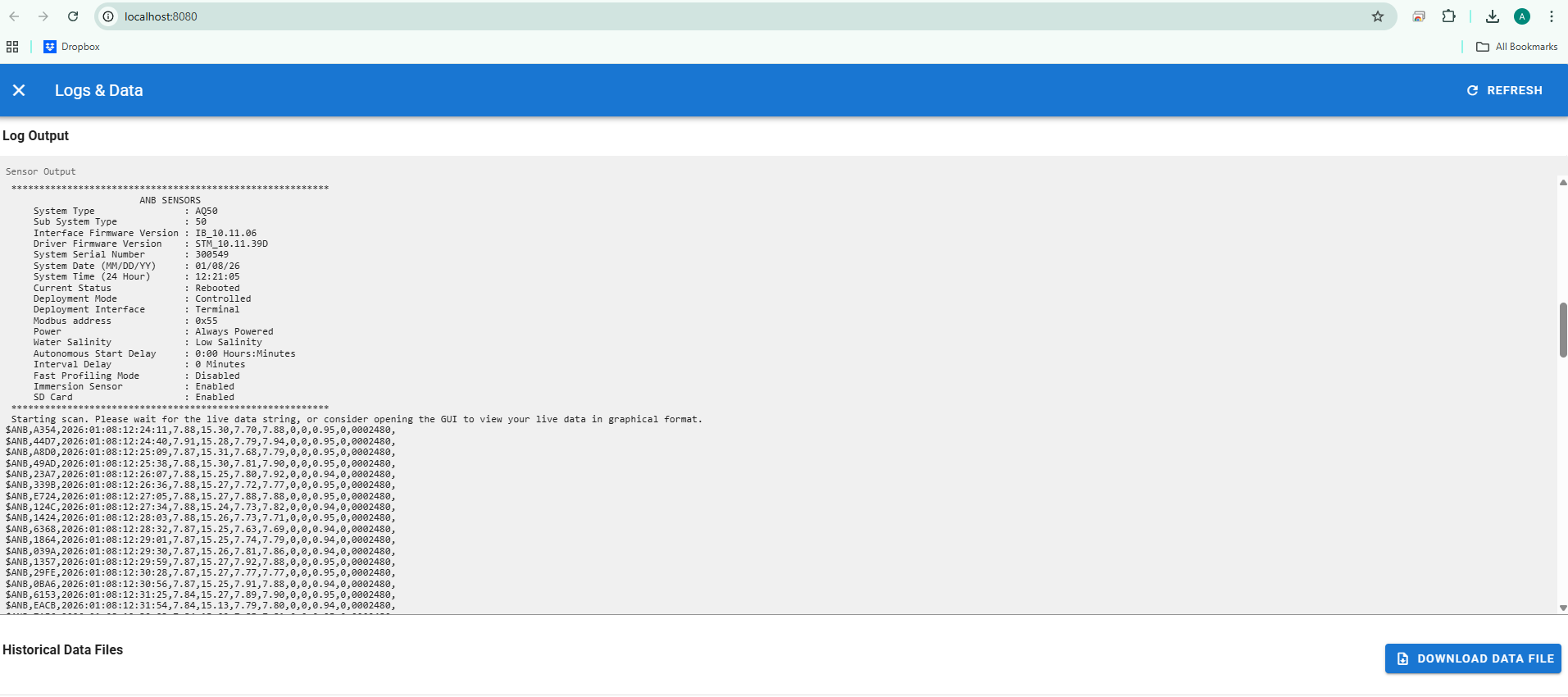The image size is (1568, 697).
Task: Click the Sub System Type line
Action: tap(120, 221)
